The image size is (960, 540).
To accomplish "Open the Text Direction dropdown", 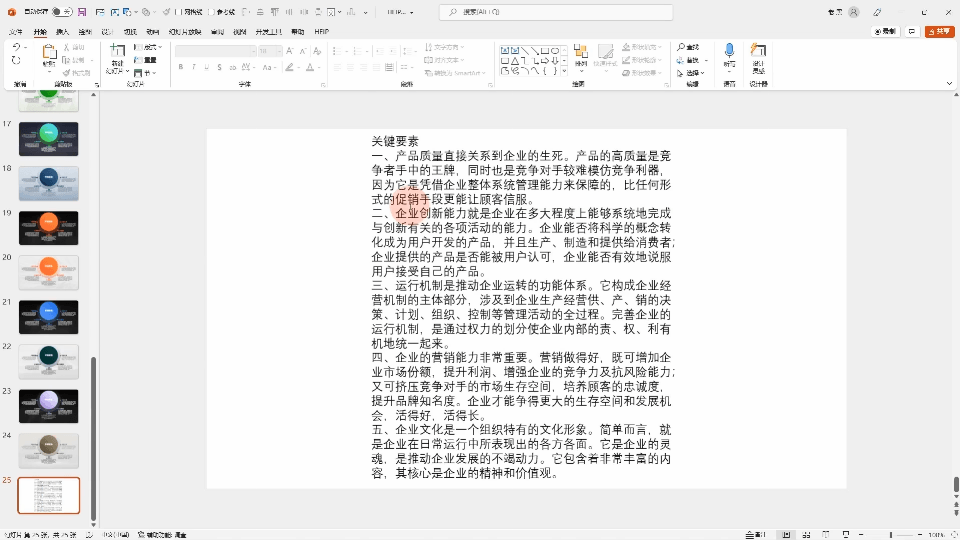I will 444,47.
